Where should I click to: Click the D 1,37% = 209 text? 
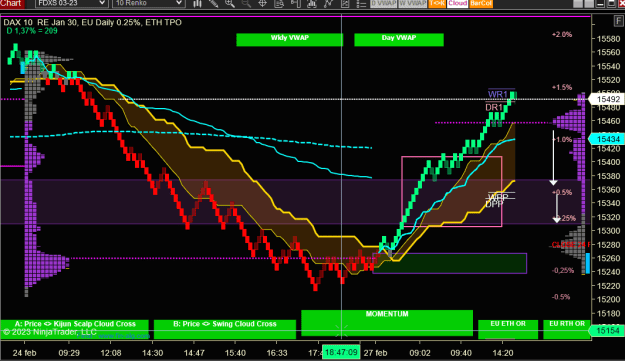pos(32,31)
